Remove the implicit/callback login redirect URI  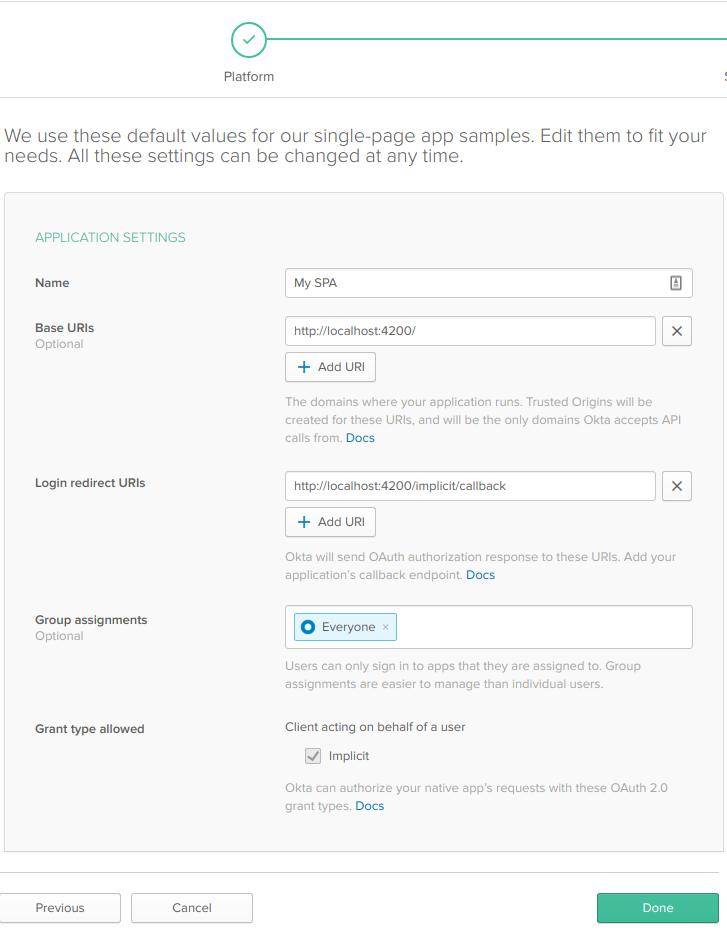[x=677, y=486]
